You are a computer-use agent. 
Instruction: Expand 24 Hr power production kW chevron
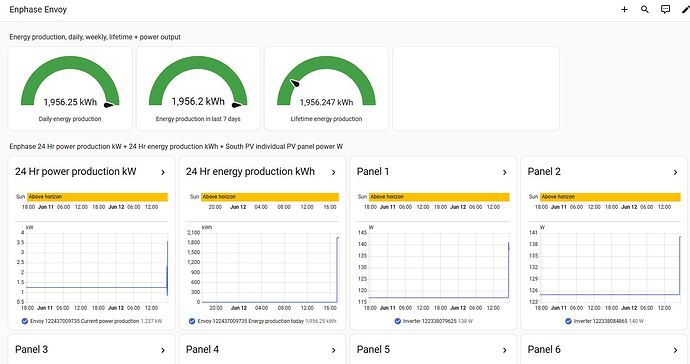[x=163, y=173]
